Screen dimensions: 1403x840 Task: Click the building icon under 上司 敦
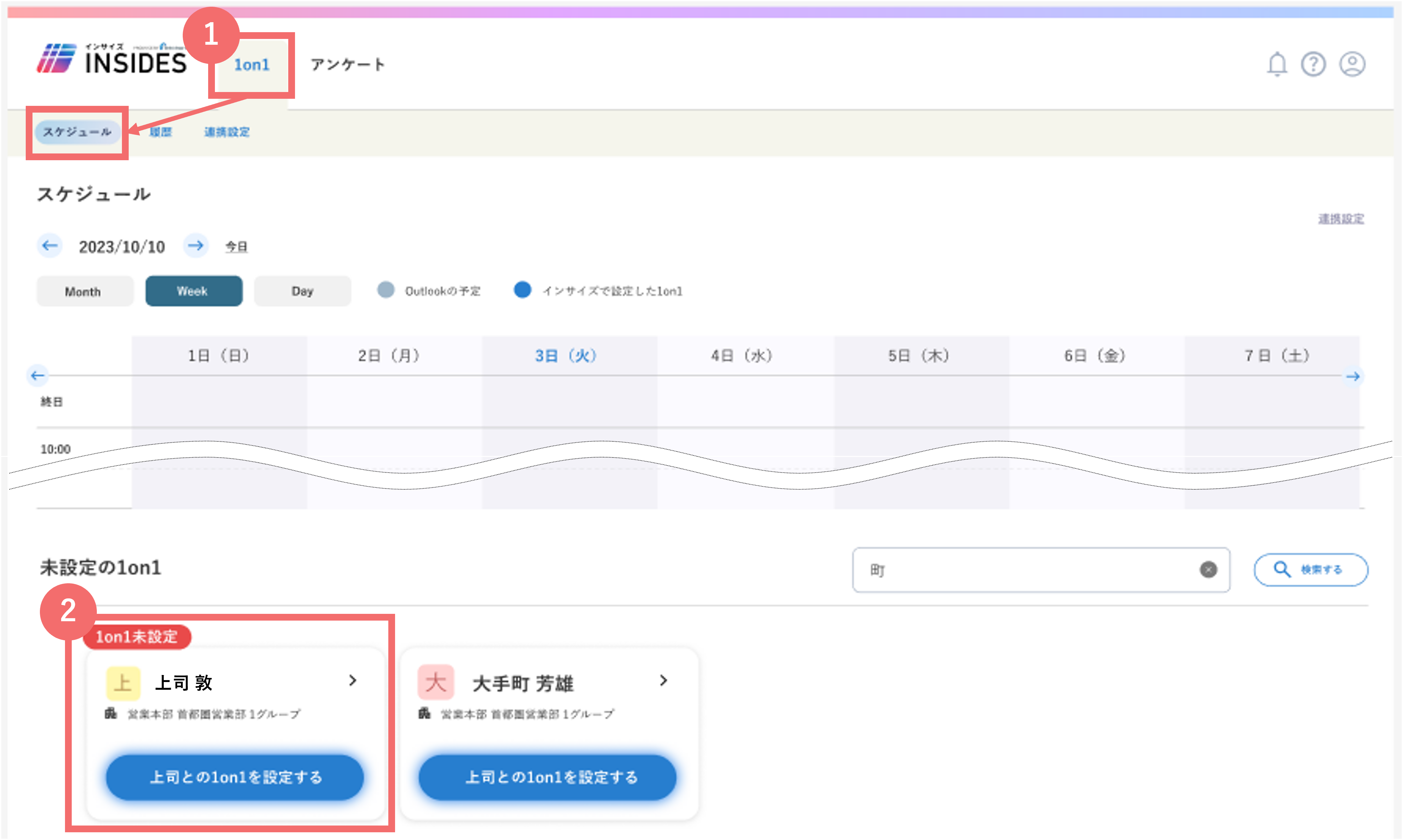pos(111,713)
